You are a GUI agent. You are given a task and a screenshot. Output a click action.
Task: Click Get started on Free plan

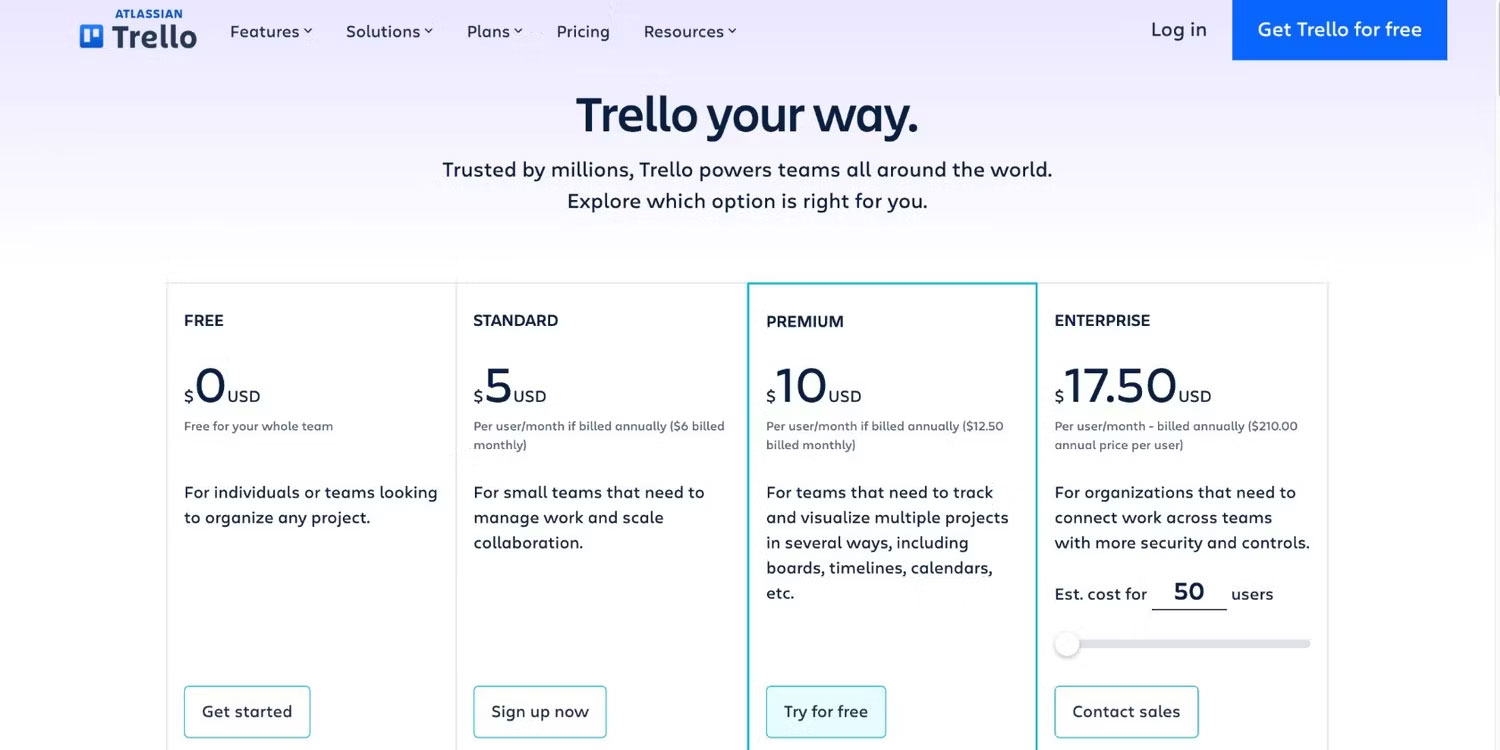247,712
